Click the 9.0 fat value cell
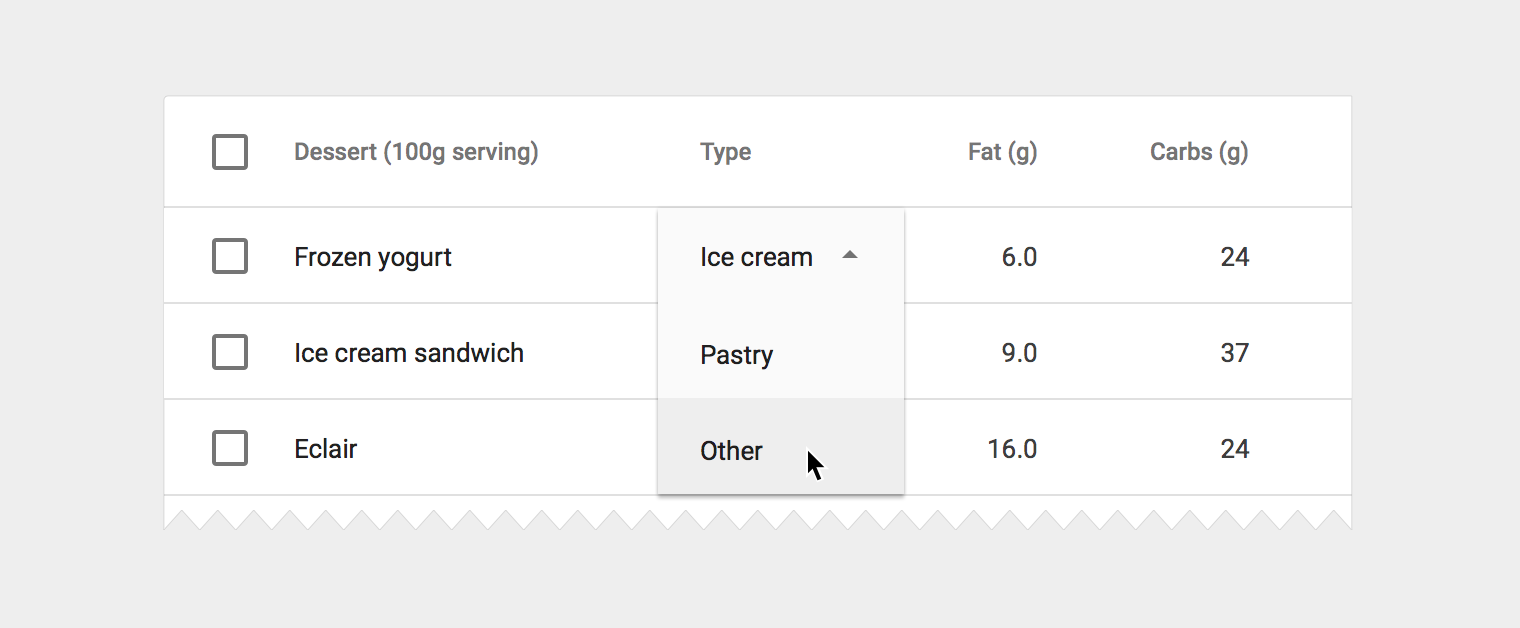The image size is (1520, 628). 1019,353
